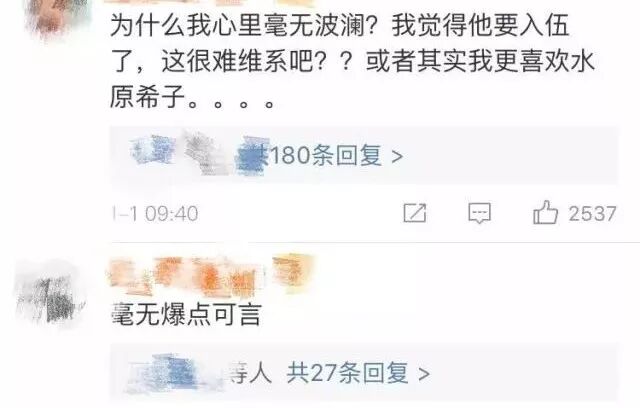The width and height of the screenshot is (640, 408).
Task: Tap the first commenter's blurred username at top
Action: (210, 3)
